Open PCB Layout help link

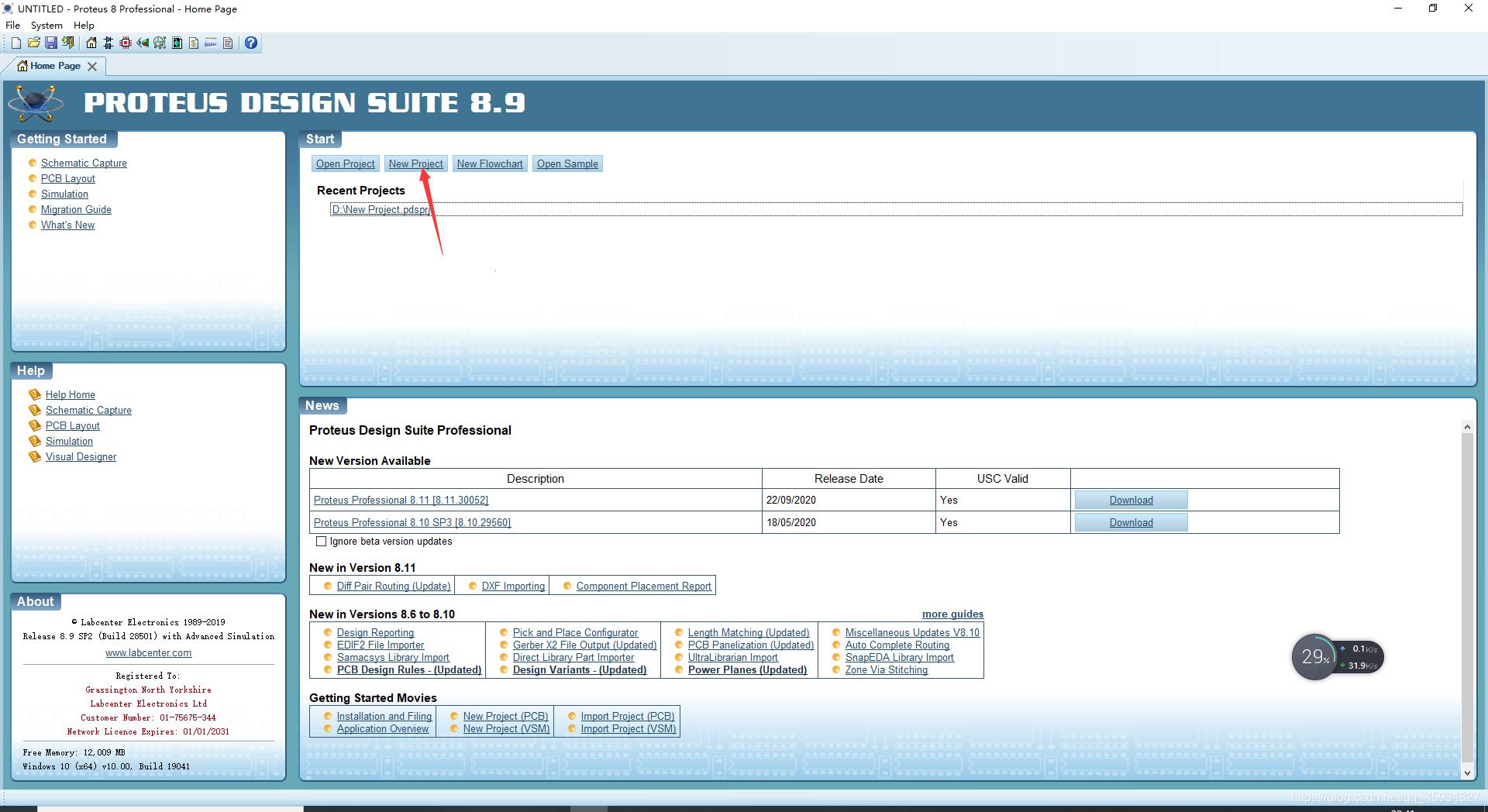pyautogui.click(x=73, y=425)
